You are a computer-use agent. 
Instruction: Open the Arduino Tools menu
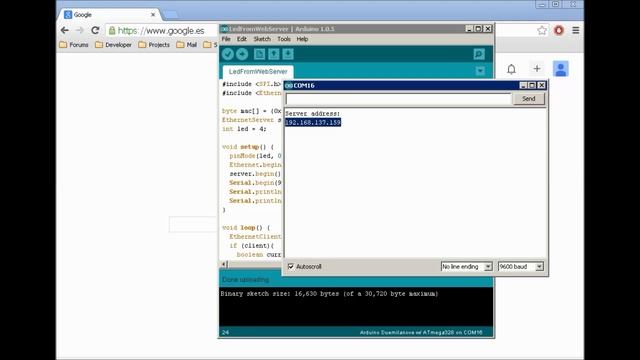(x=284, y=39)
